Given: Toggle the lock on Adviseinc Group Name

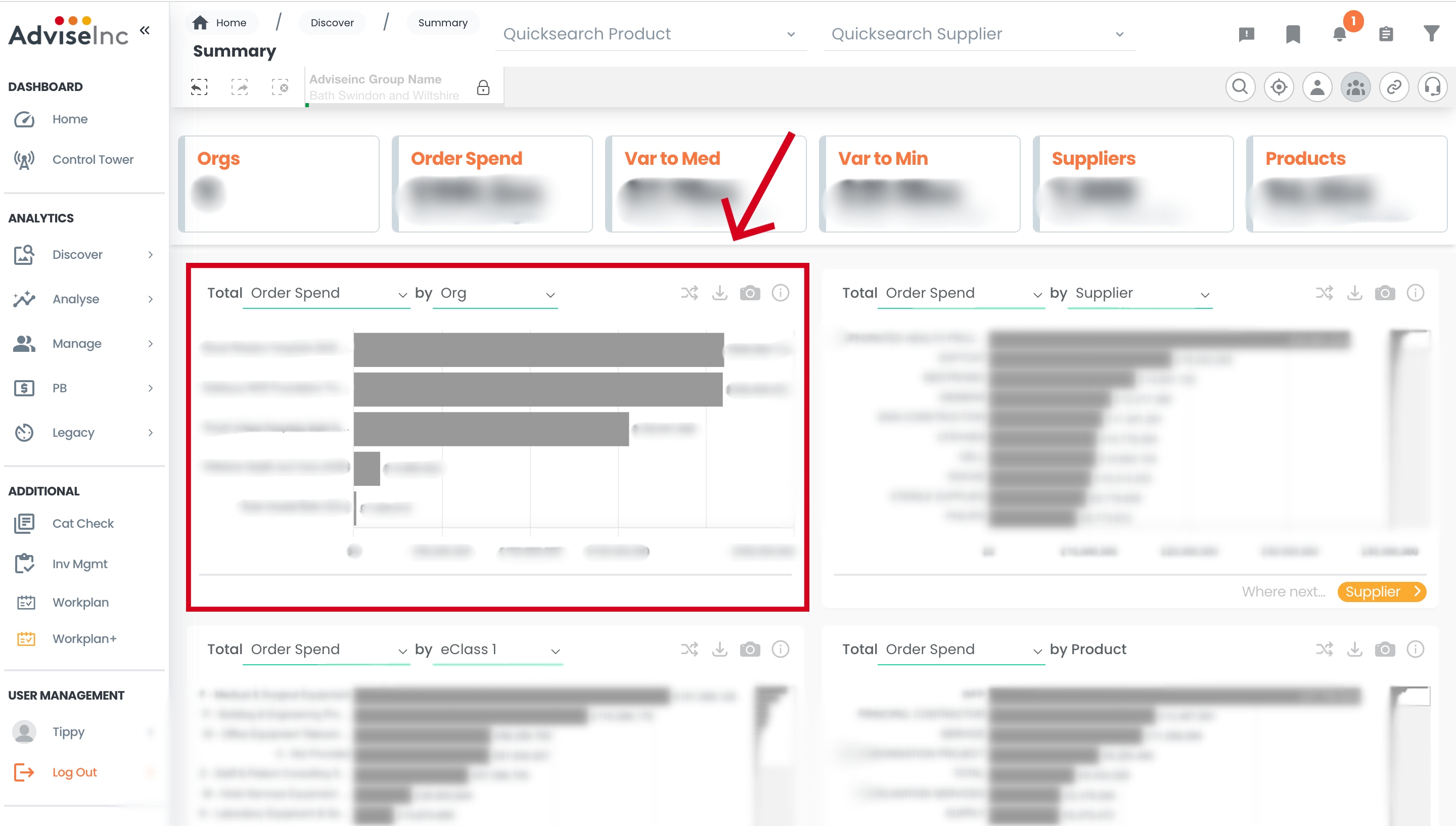Looking at the screenshot, I should tap(483, 87).
